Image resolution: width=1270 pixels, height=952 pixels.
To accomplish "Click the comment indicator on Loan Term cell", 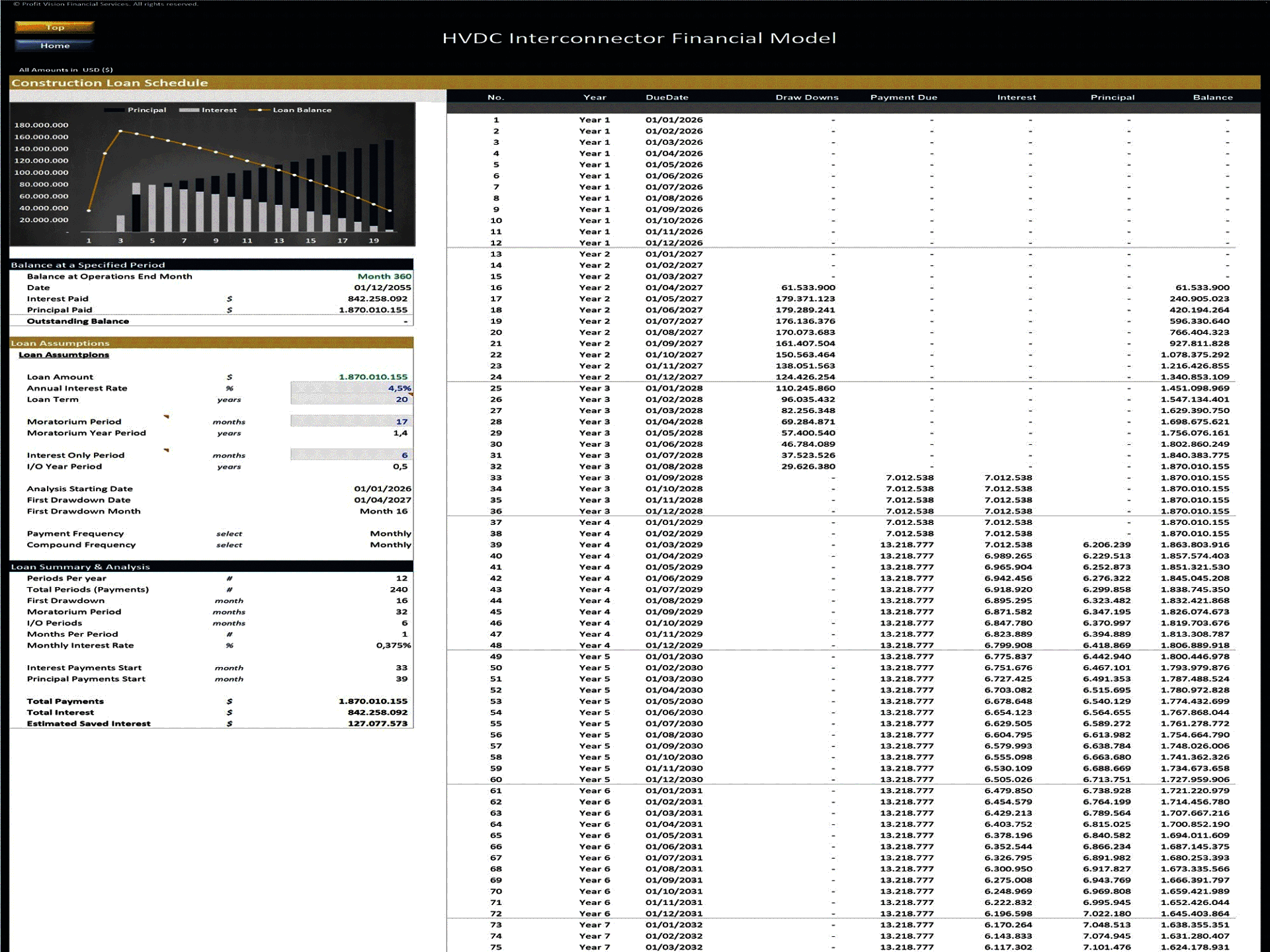I will pyautogui.click(x=411, y=395).
